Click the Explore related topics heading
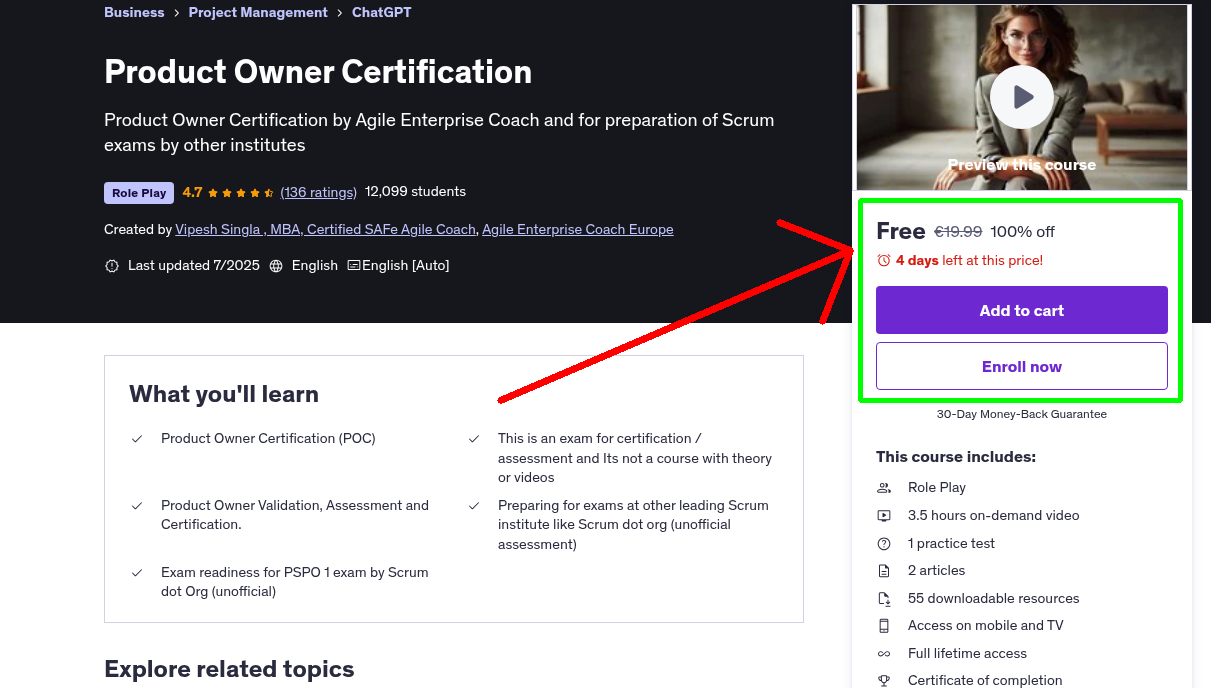The image size is (1211, 688). click(229, 669)
